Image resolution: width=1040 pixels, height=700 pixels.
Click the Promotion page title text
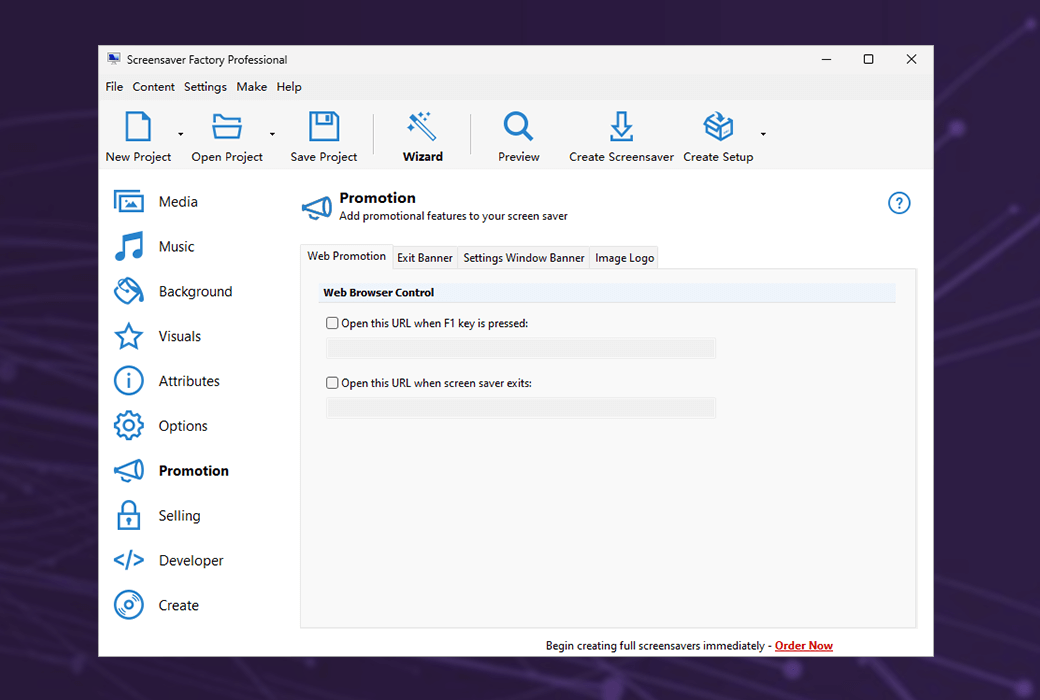click(377, 198)
